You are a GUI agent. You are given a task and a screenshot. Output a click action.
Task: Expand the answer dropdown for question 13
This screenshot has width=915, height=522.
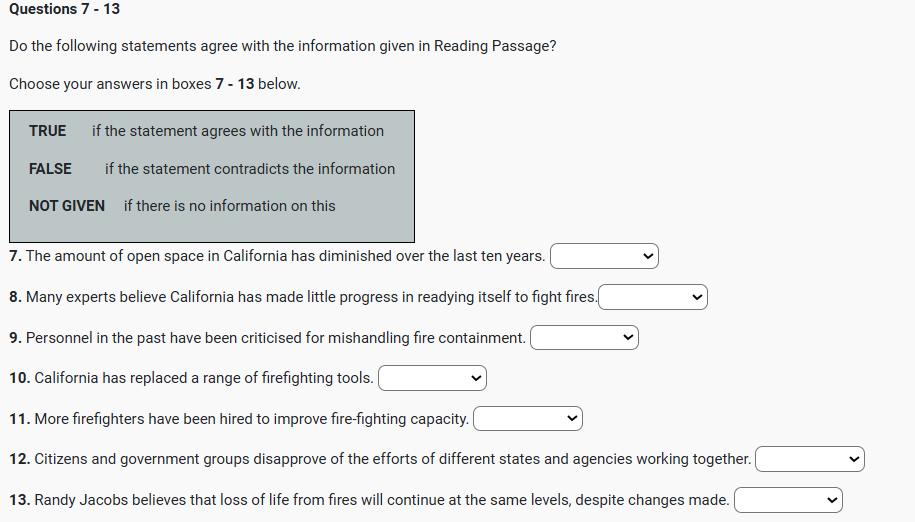(x=788, y=500)
